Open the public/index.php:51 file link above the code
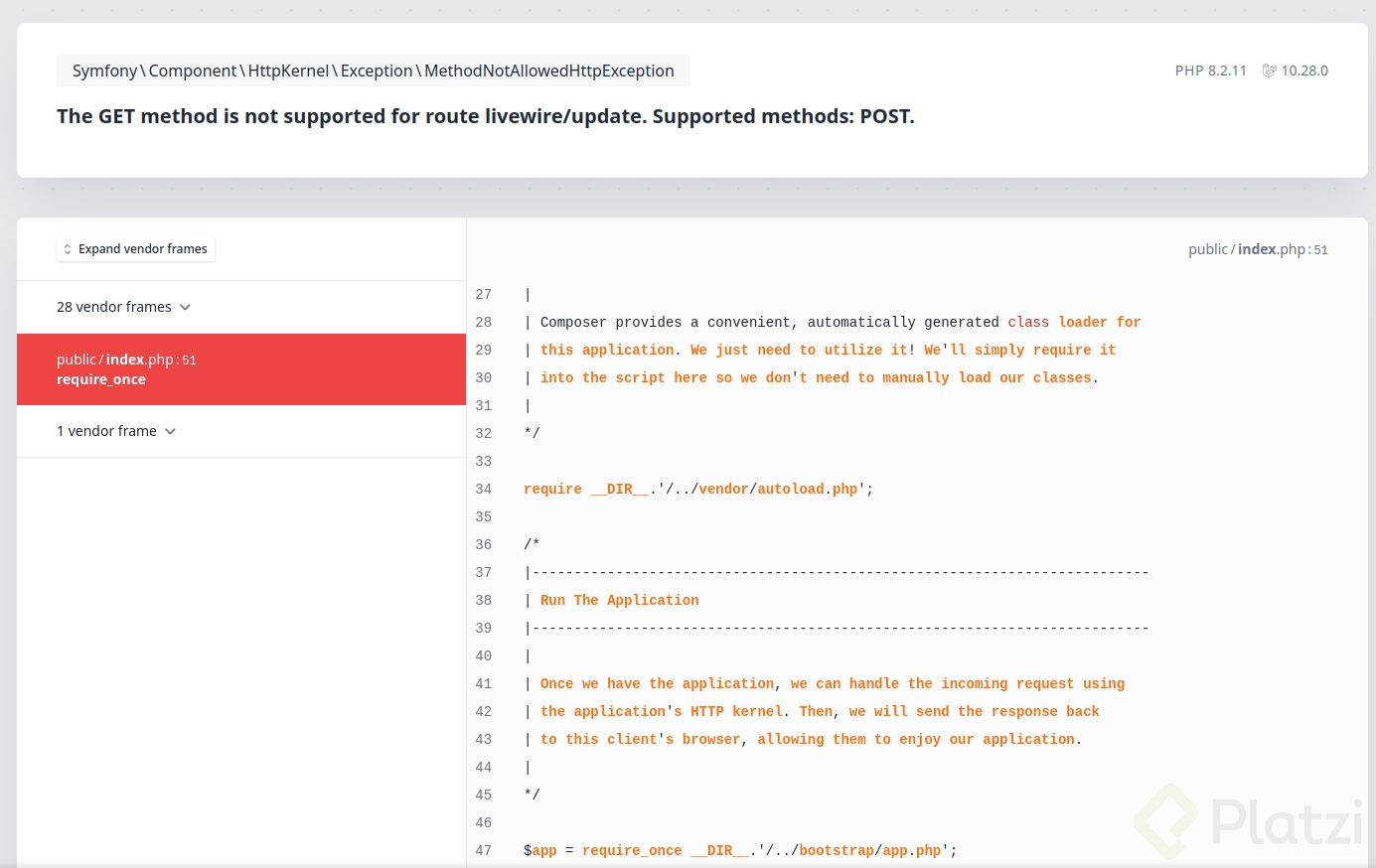1376x868 pixels. [1258, 249]
